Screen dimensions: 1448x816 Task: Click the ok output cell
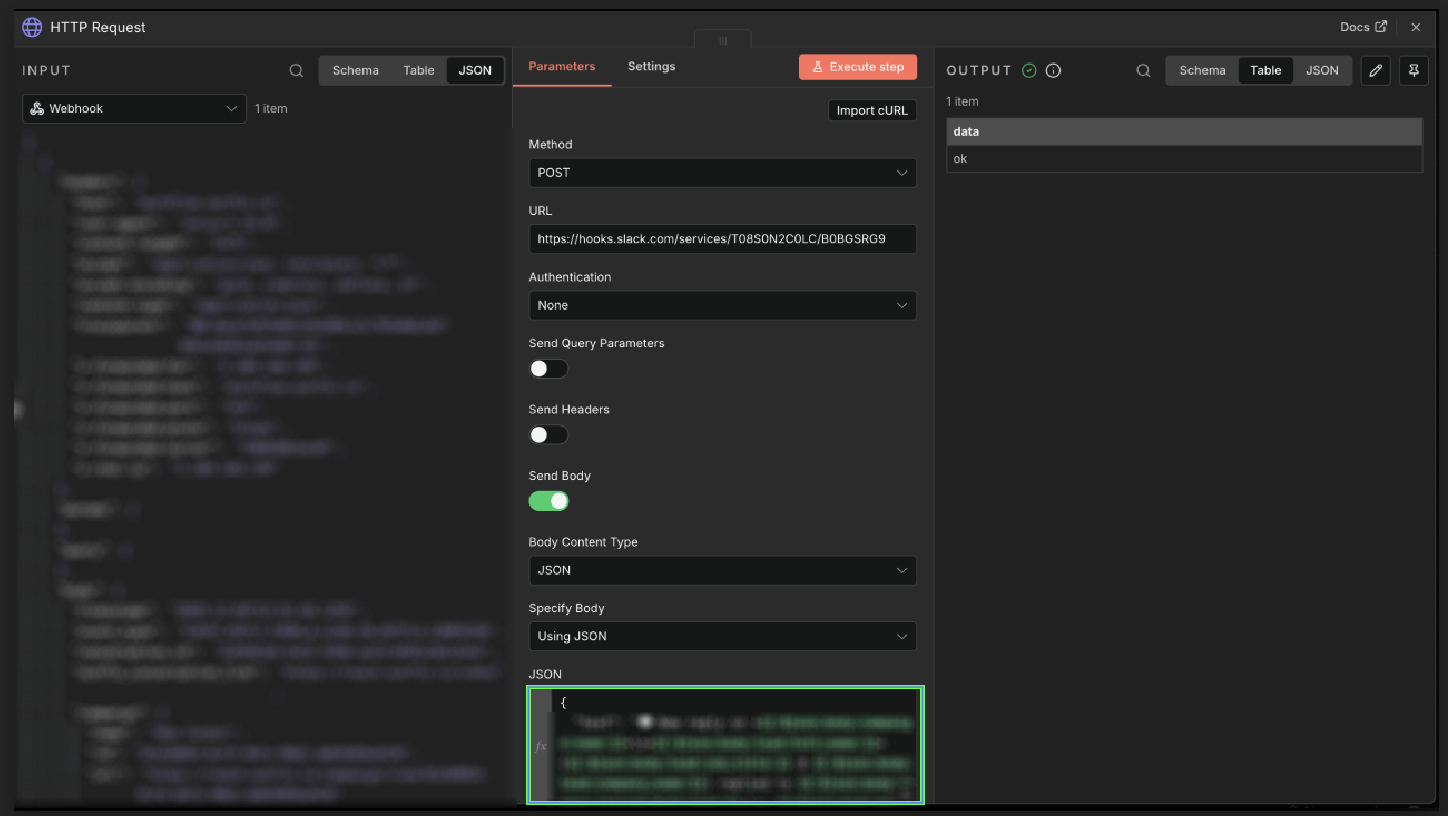1184,159
